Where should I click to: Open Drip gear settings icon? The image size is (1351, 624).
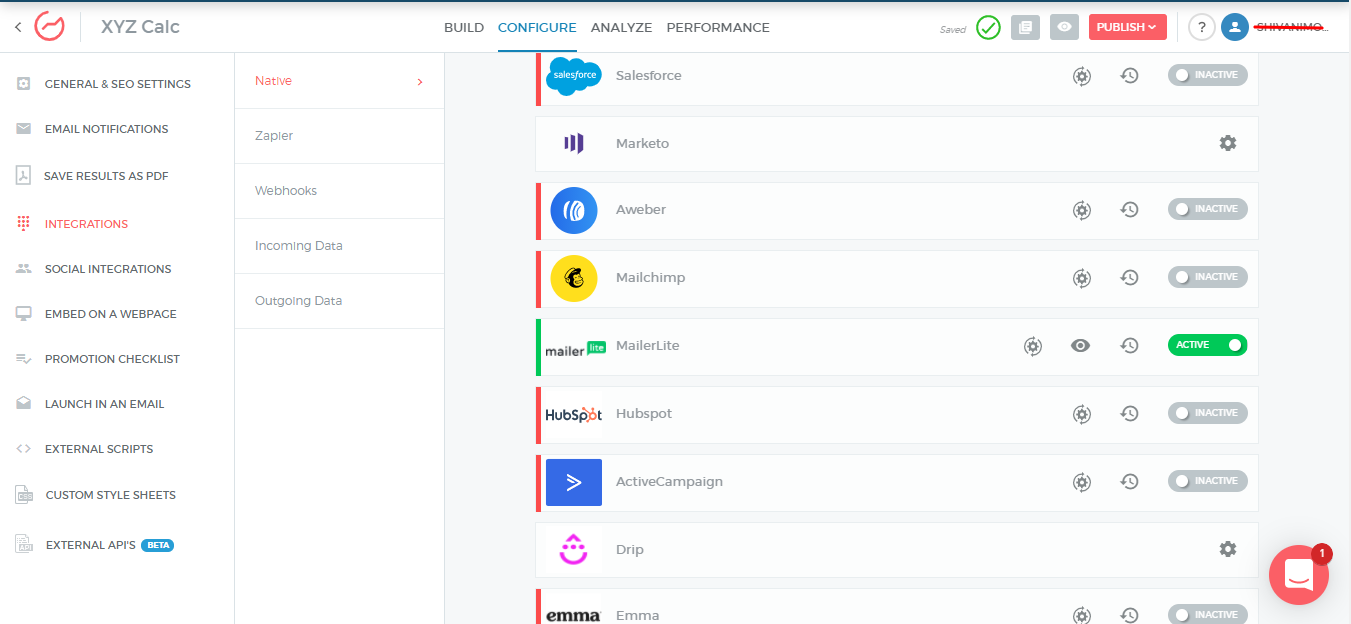tap(1228, 549)
